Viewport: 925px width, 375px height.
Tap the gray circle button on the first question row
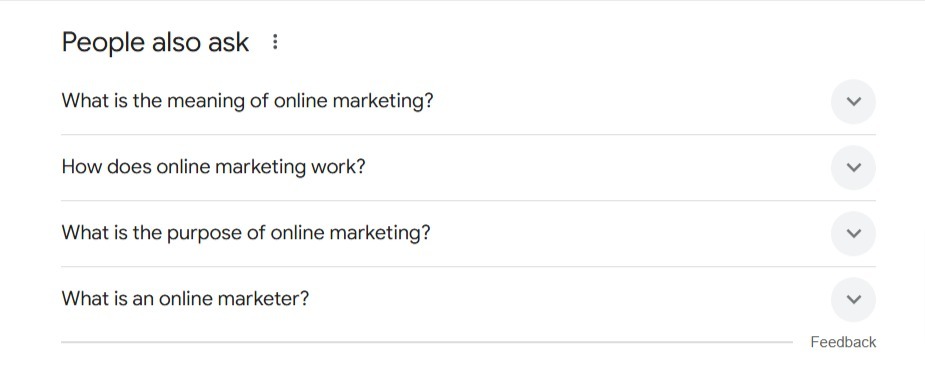pyautogui.click(x=853, y=101)
